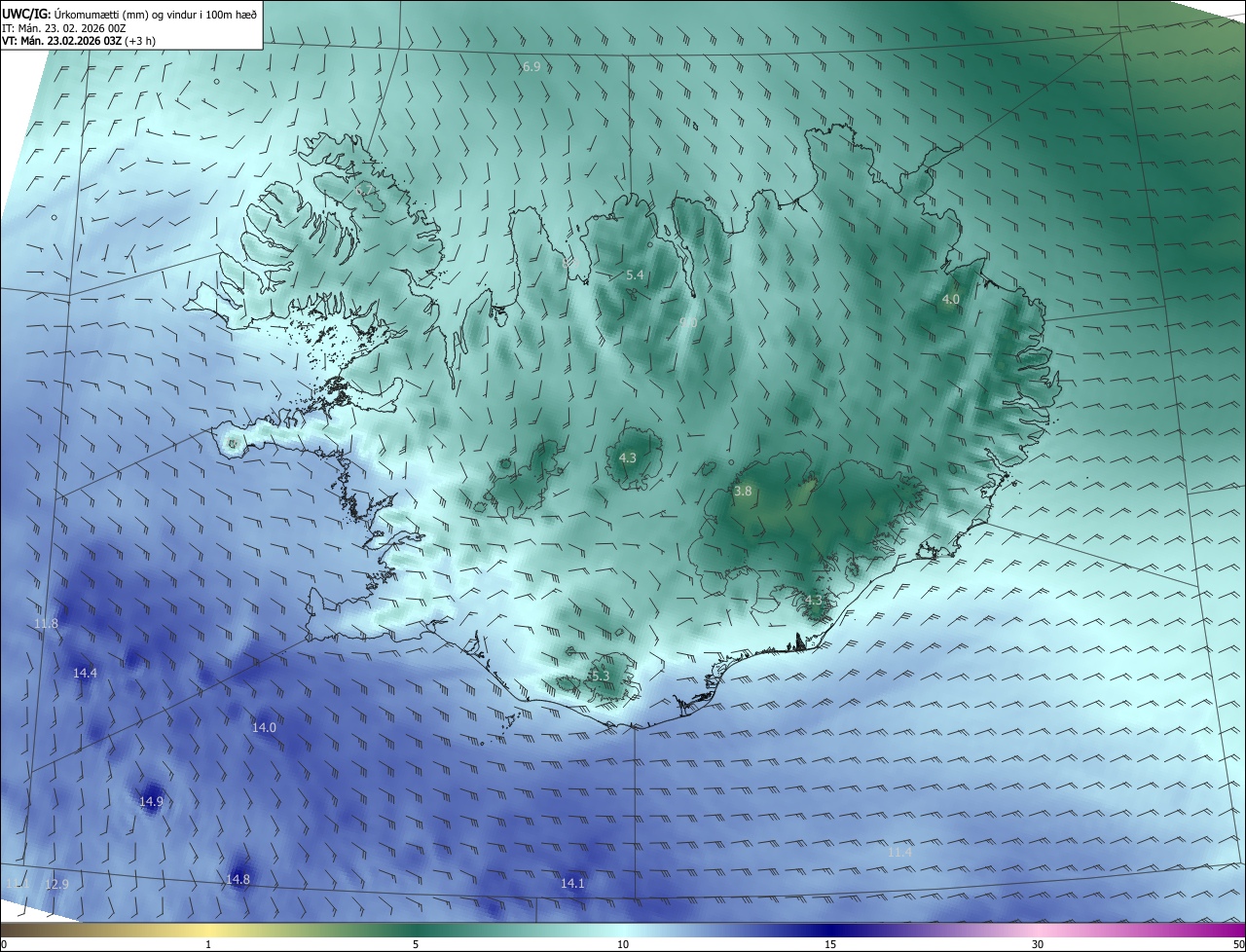
Task: Click the 4.3 value by the southeast coast
Action: (816, 600)
